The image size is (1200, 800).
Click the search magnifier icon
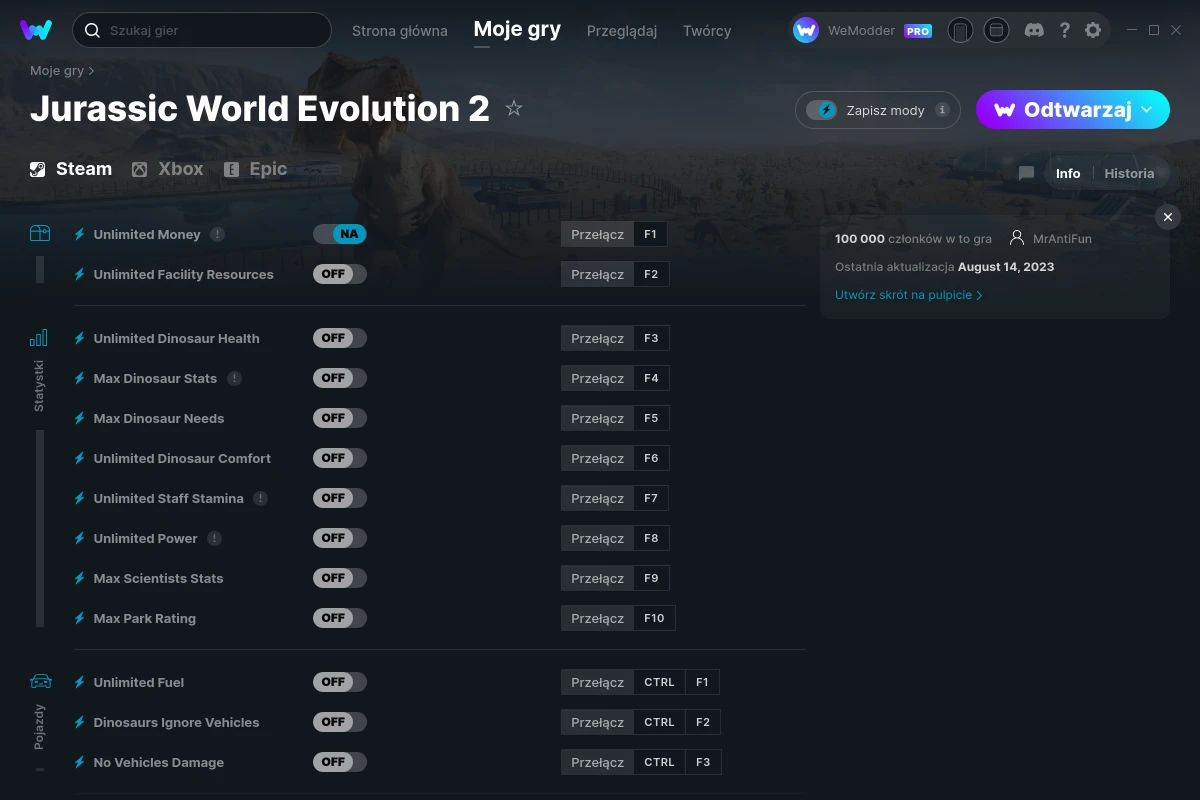tap(92, 30)
